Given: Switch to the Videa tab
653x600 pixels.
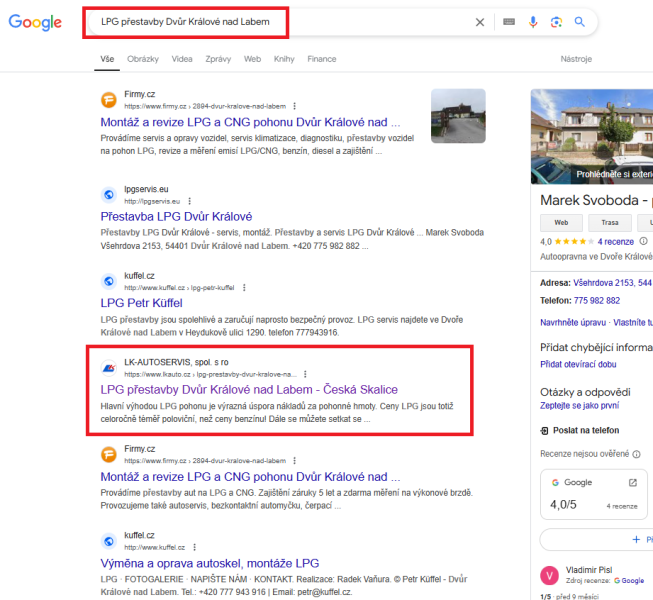Looking at the screenshot, I should click(182, 59).
